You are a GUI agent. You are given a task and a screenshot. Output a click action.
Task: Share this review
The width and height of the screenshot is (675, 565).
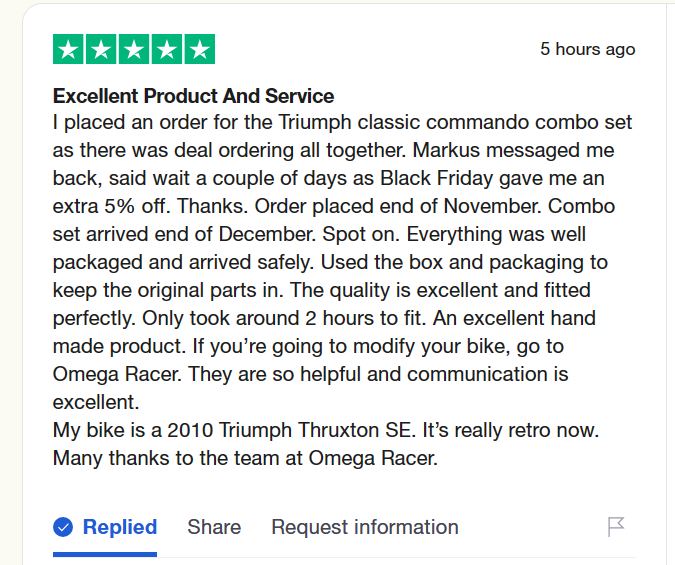click(x=214, y=527)
